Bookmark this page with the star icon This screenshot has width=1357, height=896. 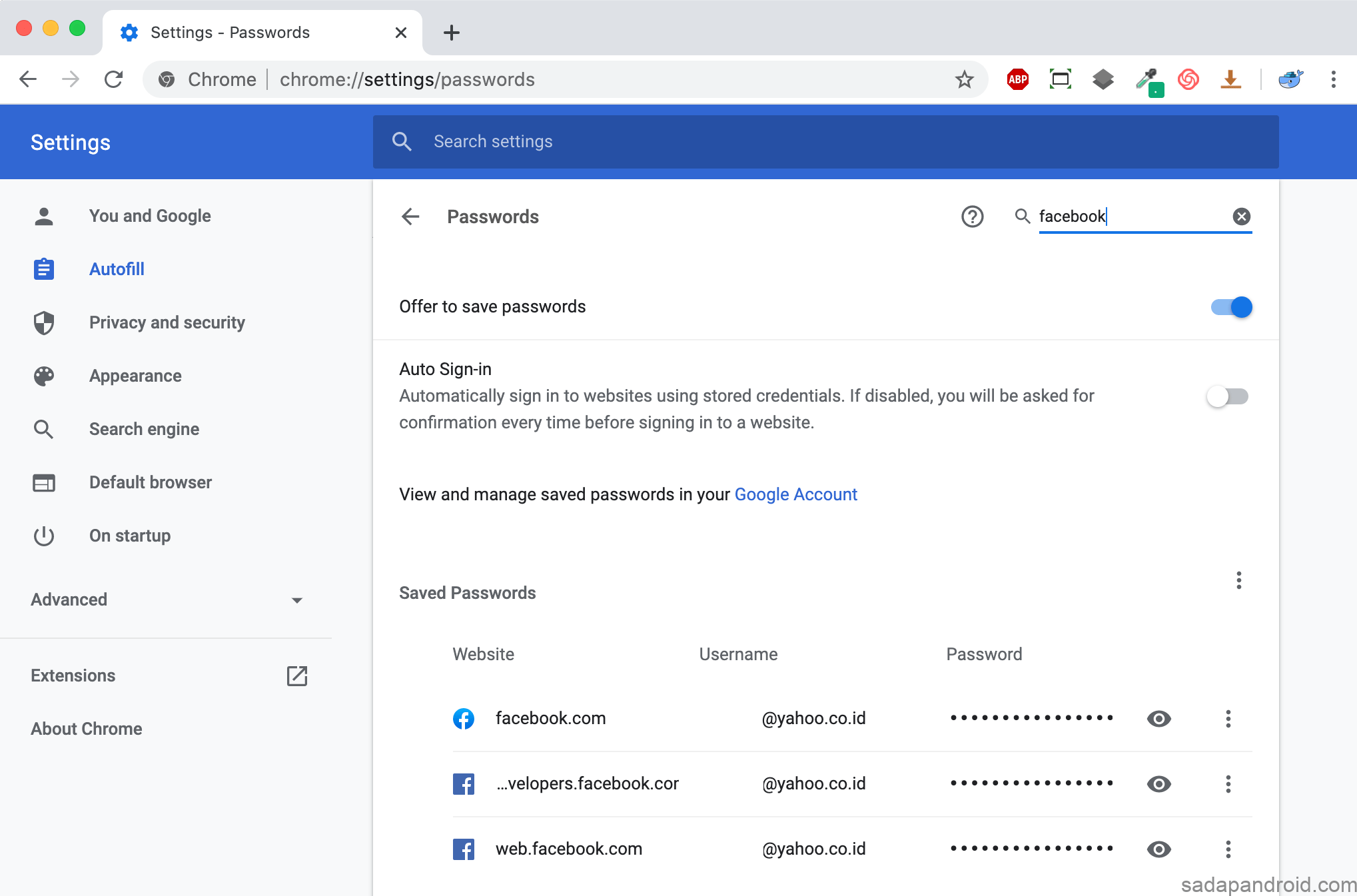click(964, 80)
